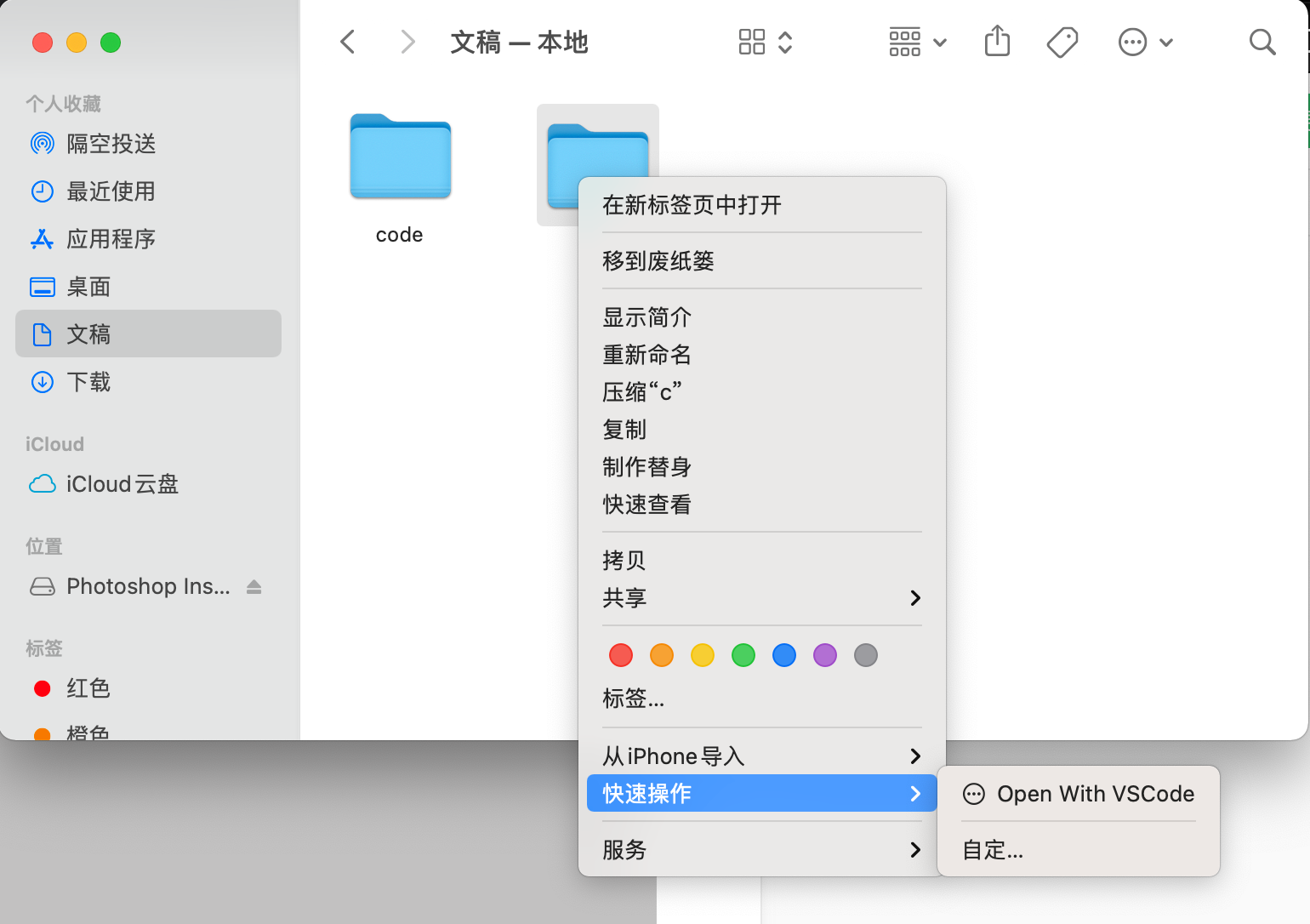Click the red close window button
This screenshot has width=1310, height=924.
click(x=43, y=43)
